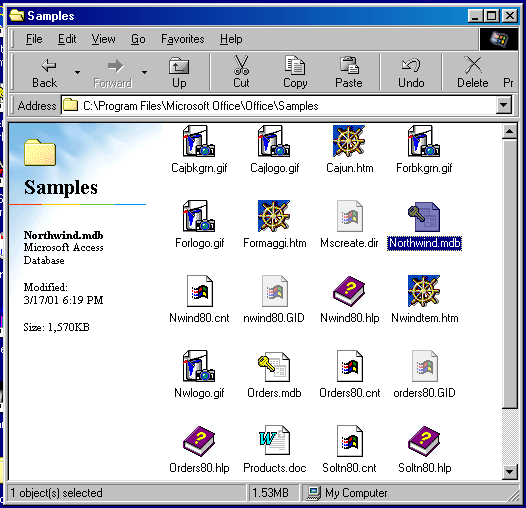Open the Cajbkgrn.gif image file icon
This screenshot has width=526, height=508.
pos(199,141)
